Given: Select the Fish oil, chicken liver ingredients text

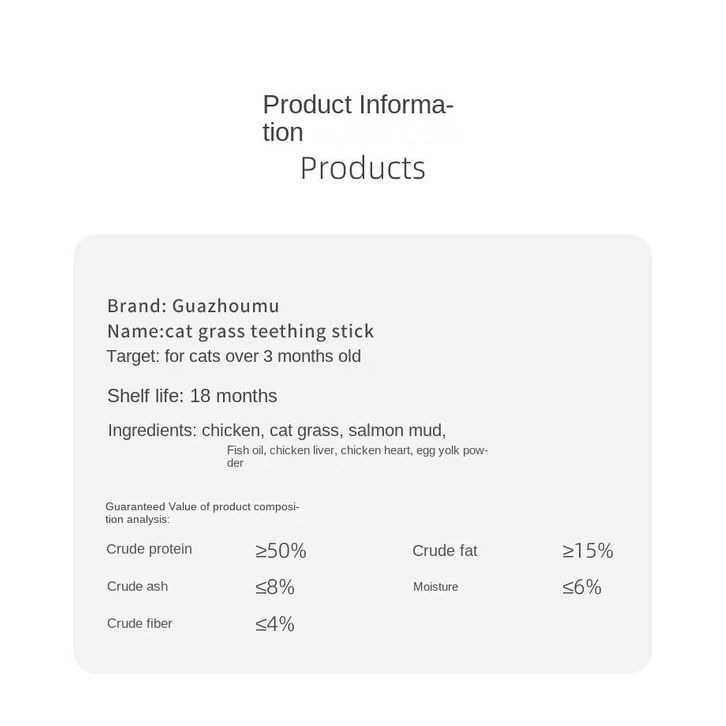Looking at the screenshot, I should [357, 456].
